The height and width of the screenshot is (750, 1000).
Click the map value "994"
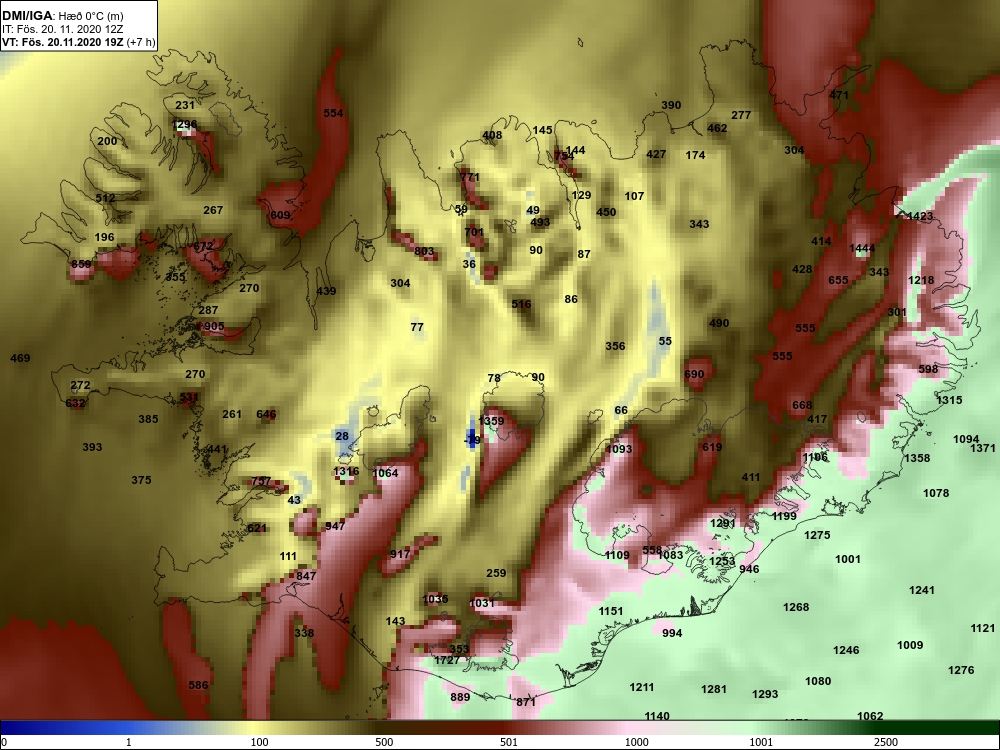tap(672, 633)
